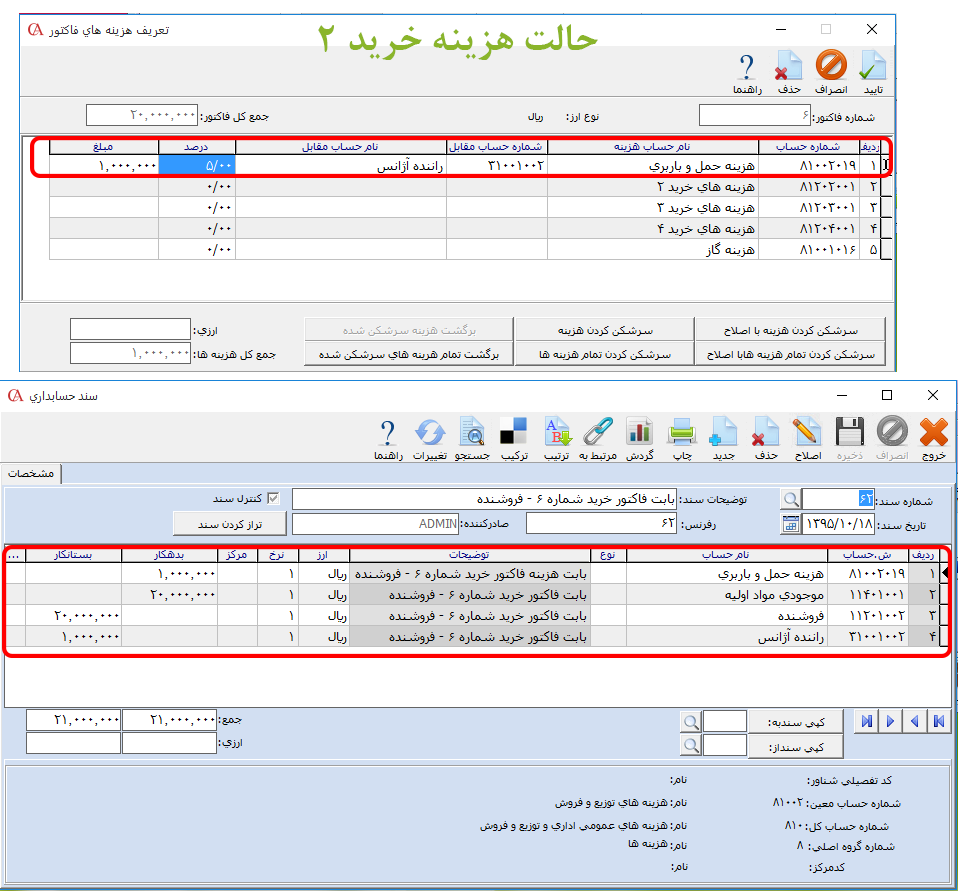Toggle the کنترل سند checkbox
The image size is (958, 891).
[x=272, y=498]
